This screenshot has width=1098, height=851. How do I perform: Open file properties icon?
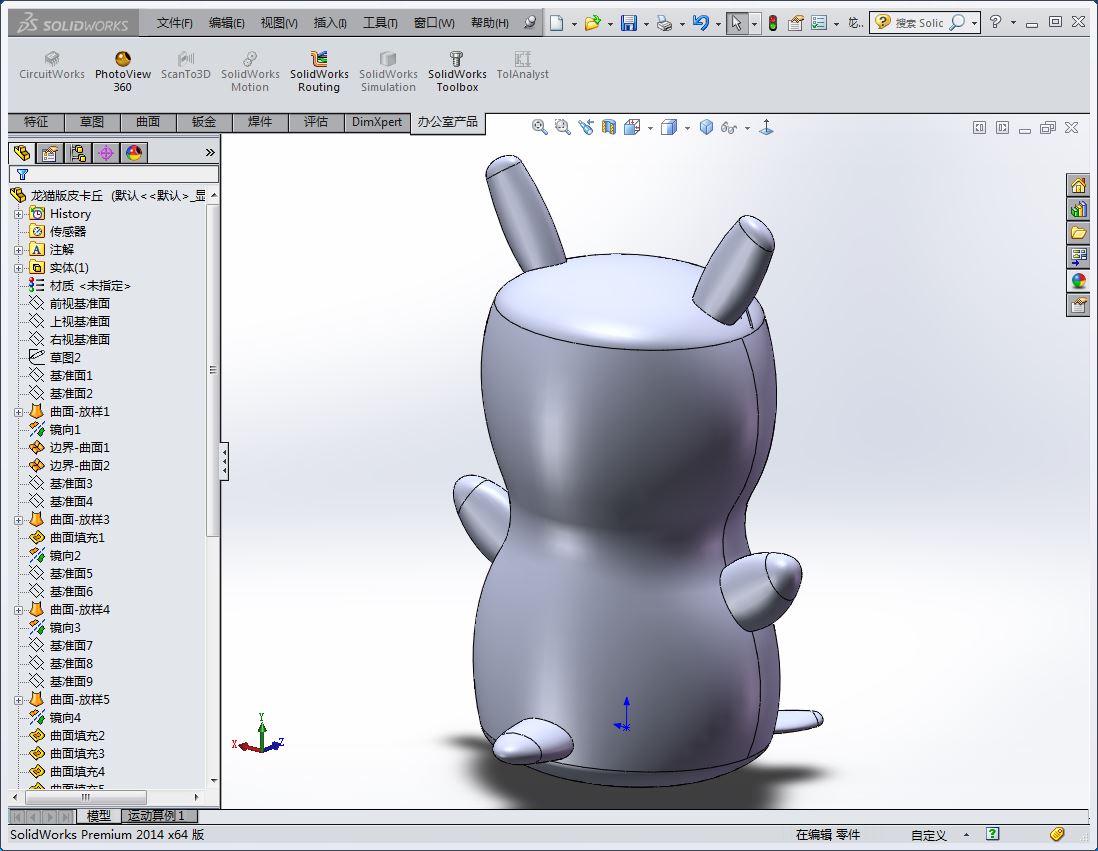(x=795, y=23)
